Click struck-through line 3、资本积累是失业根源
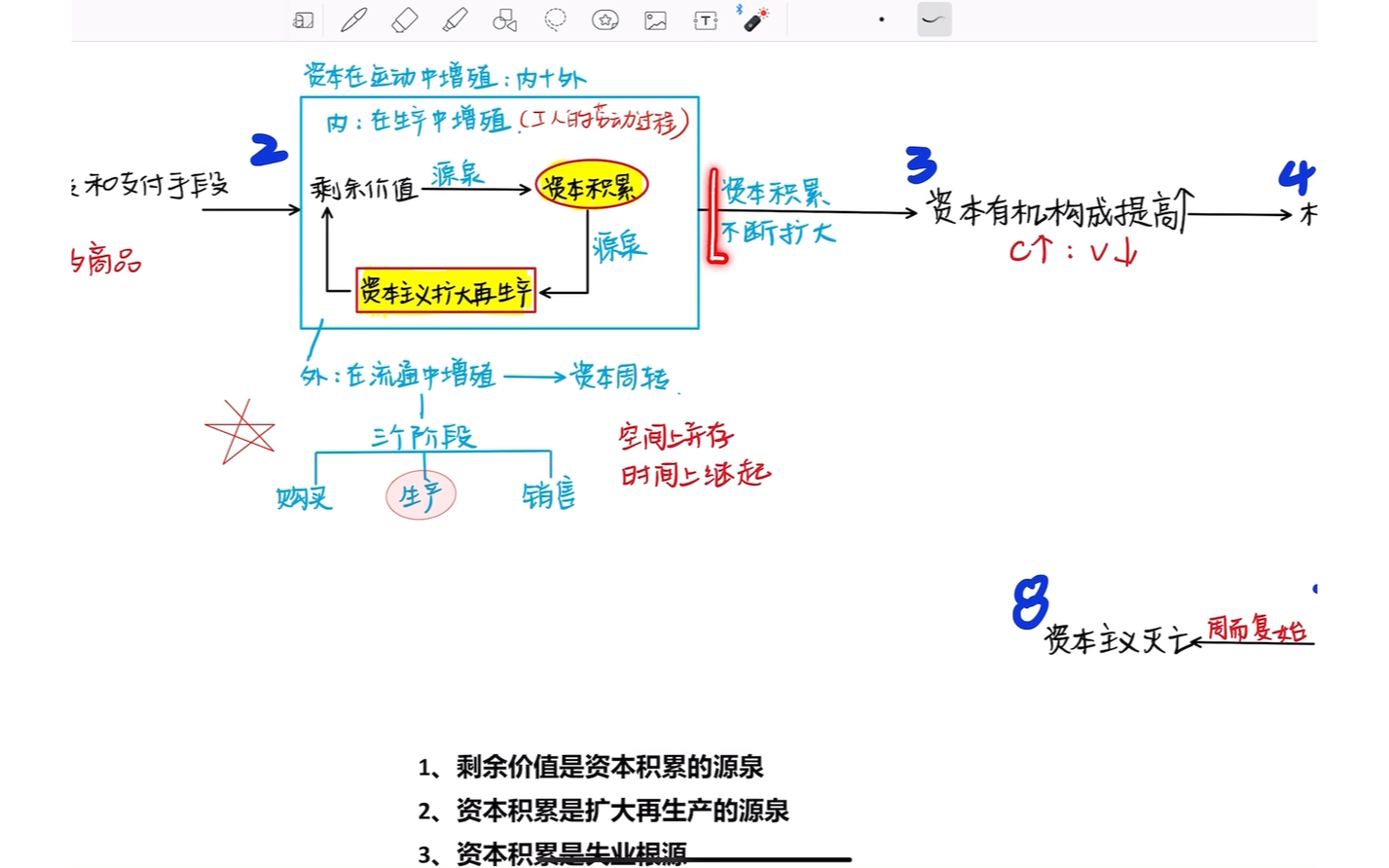This screenshot has width=1389, height=868. point(553,854)
